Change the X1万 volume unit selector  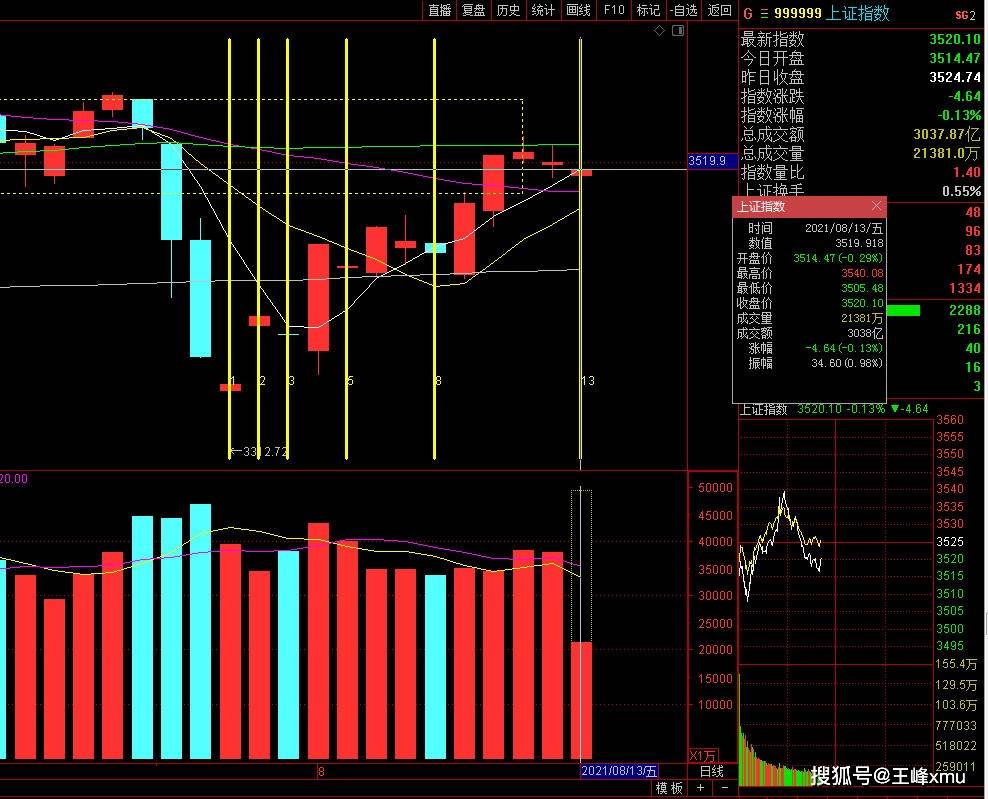[x=703, y=754]
